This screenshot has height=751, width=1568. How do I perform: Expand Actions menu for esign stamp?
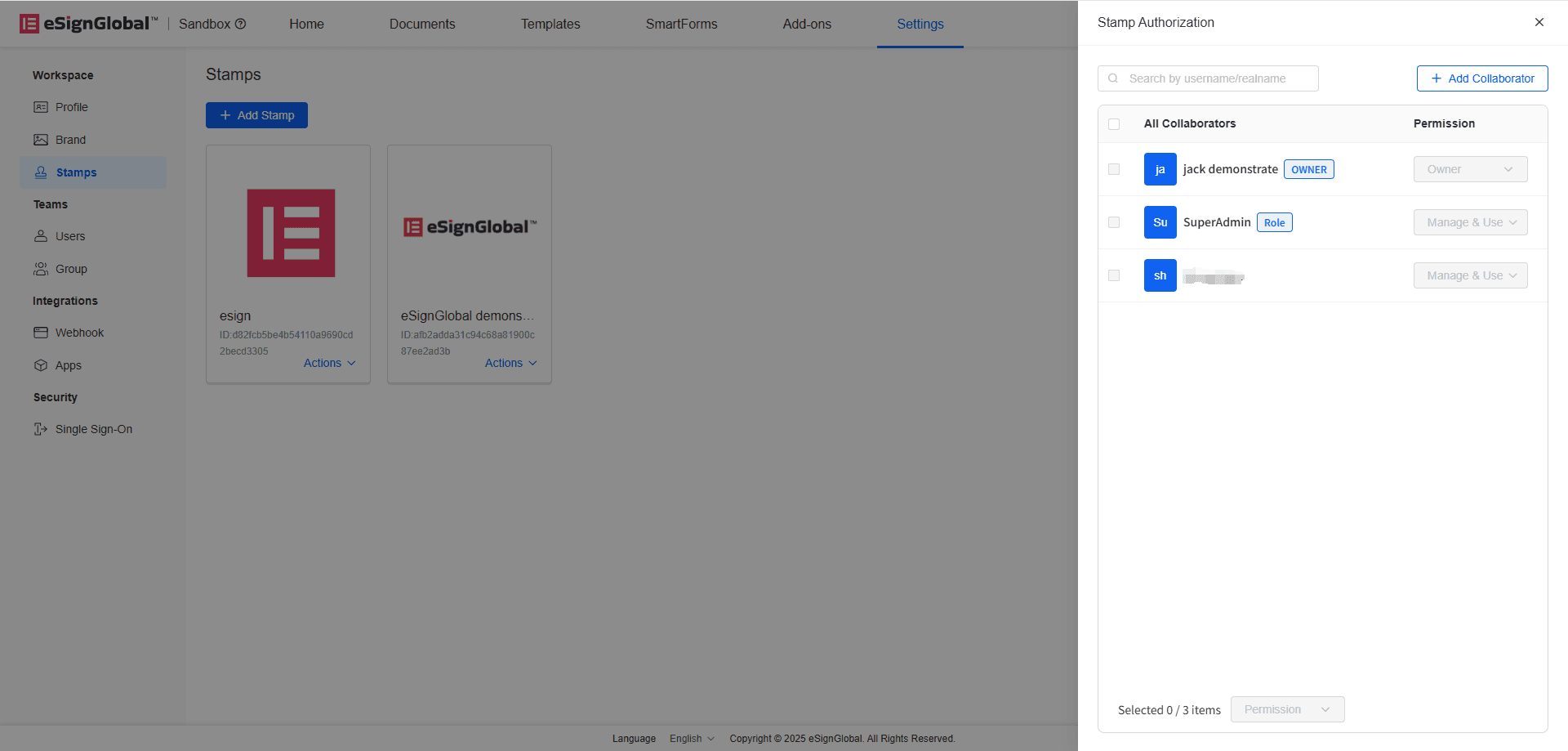point(330,363)
